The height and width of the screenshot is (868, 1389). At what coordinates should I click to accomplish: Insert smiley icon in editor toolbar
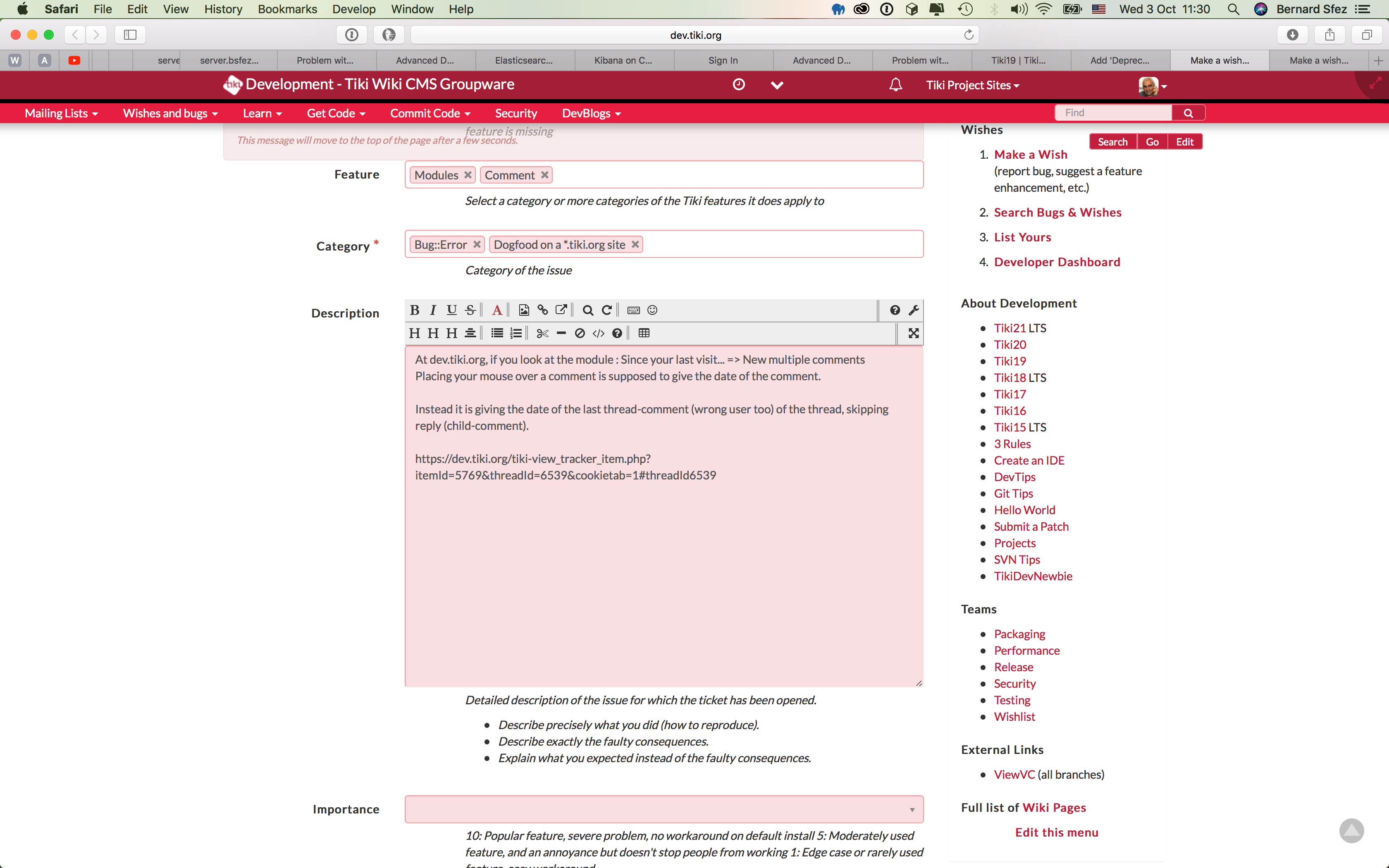pyautogui.click(x=652, y=310)
